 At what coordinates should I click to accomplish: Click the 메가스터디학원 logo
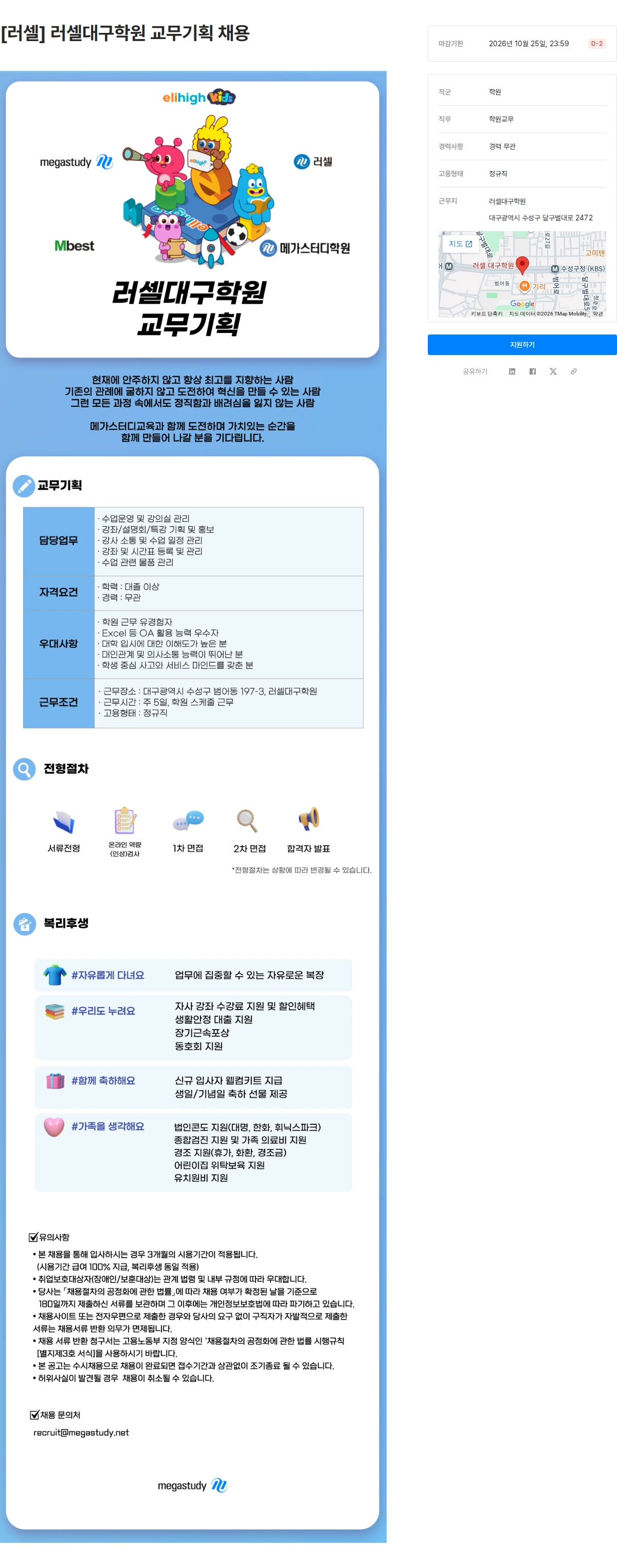coord(305,248)
